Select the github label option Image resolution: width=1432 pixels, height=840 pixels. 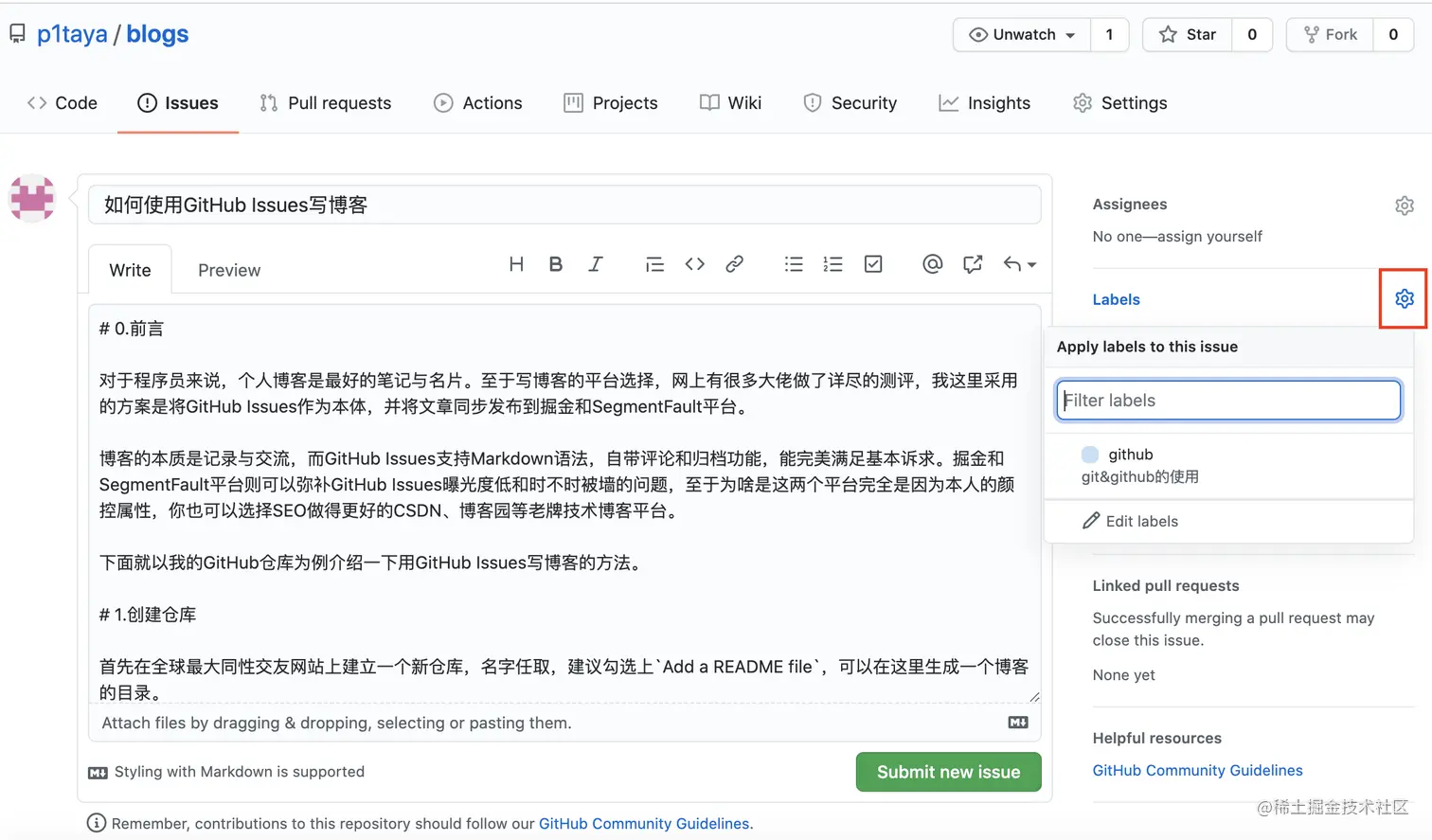[1228, 465]
